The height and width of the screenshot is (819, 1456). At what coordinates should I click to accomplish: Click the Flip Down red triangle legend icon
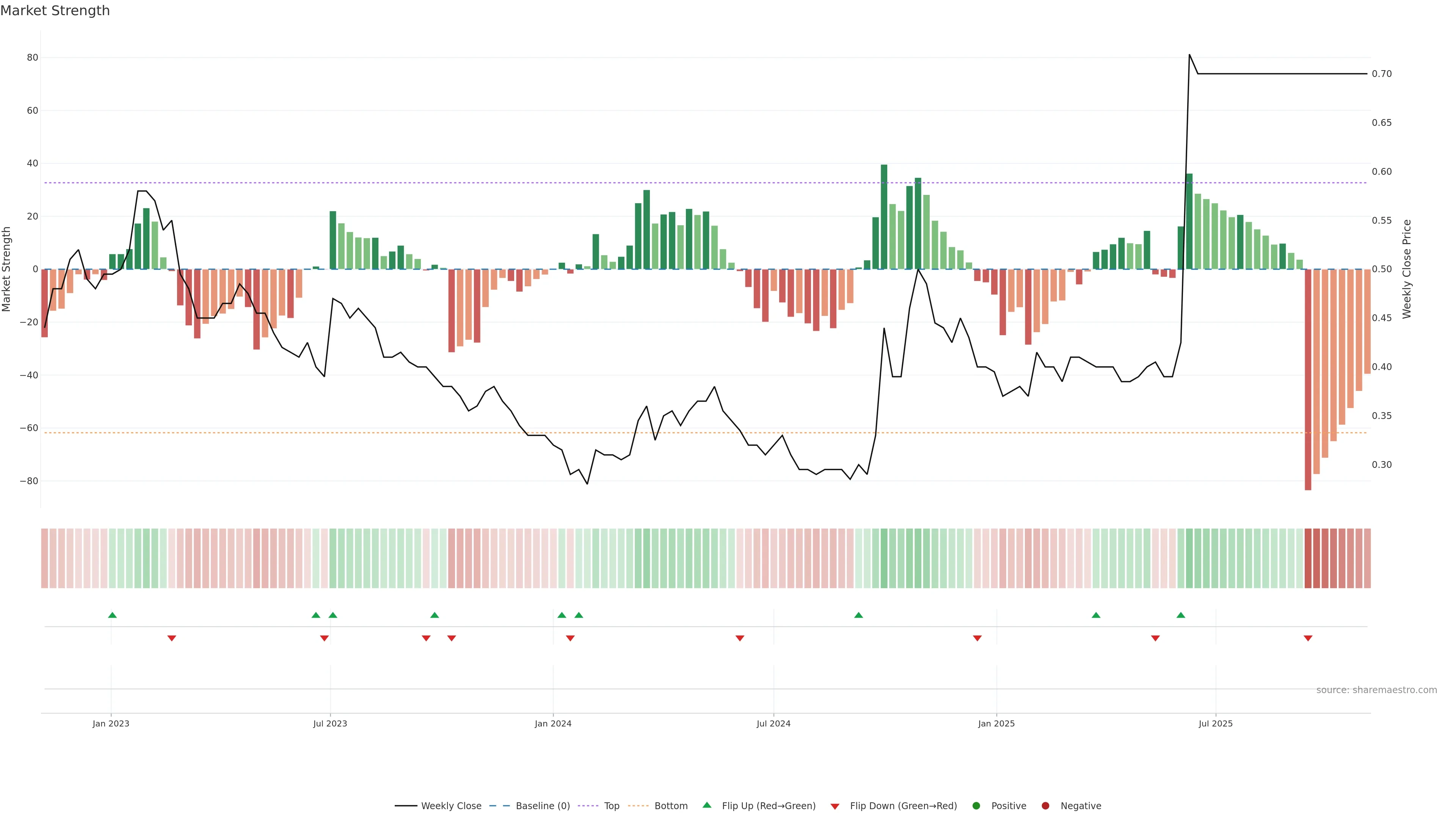(x=834, y=806)
